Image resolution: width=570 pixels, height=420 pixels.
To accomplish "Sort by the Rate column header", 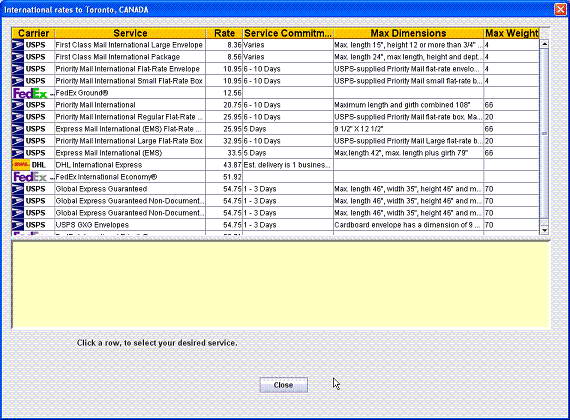I will coord(224,33).
